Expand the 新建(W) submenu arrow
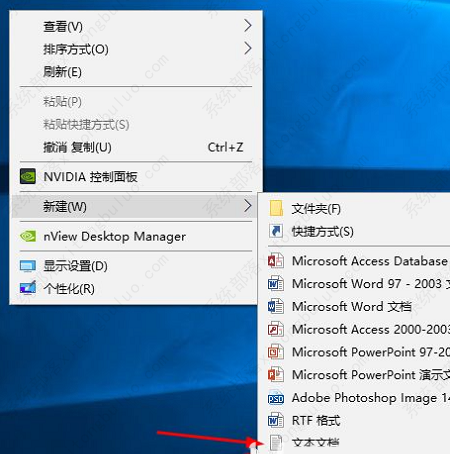 (x=247, y=206)
